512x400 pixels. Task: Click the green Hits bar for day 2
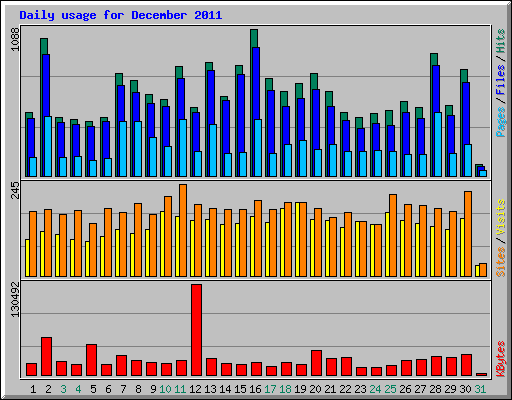[44, 46]
